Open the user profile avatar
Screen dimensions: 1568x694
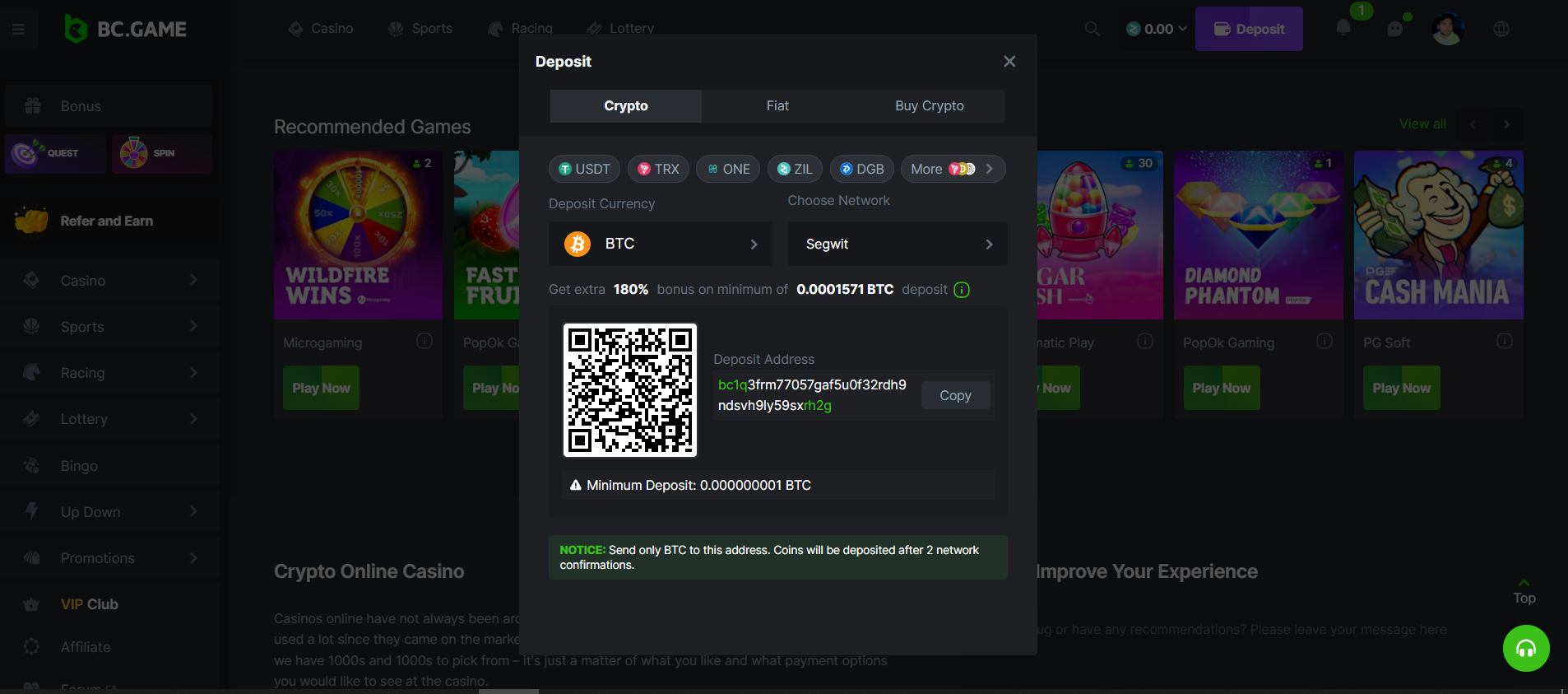(1448, 29)
